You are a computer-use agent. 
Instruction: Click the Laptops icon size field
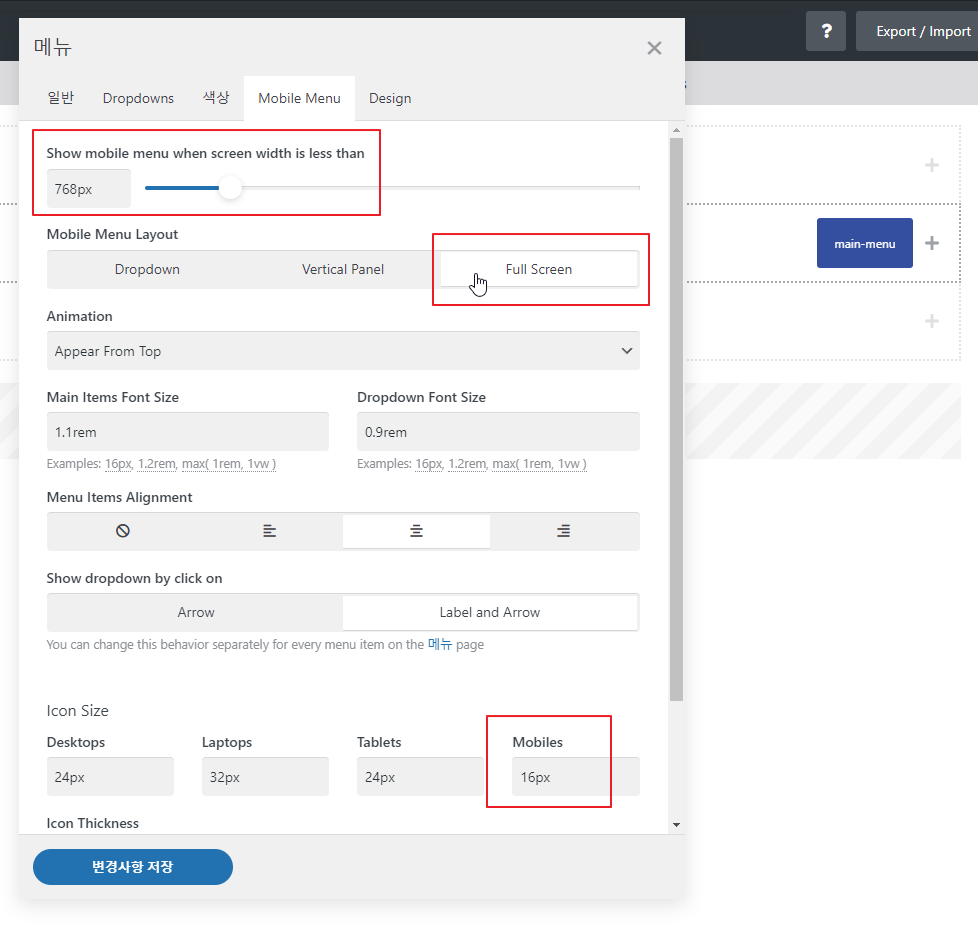click(265, 777)
